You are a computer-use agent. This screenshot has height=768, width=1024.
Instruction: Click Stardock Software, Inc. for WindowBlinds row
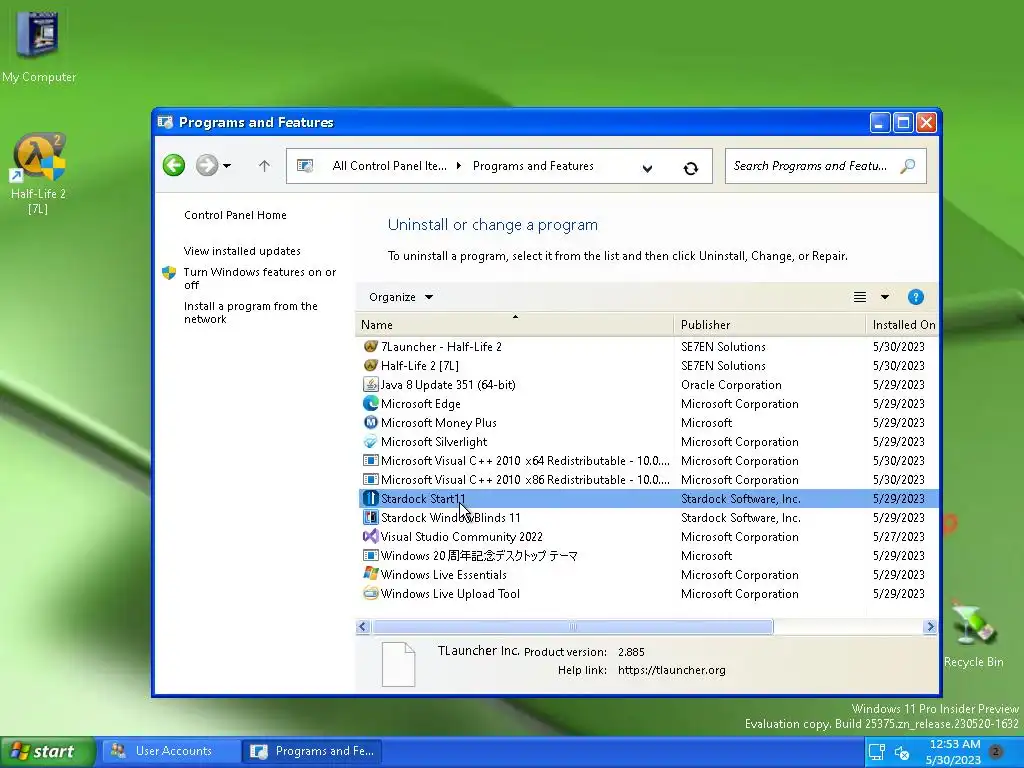[x=741, y=518]
